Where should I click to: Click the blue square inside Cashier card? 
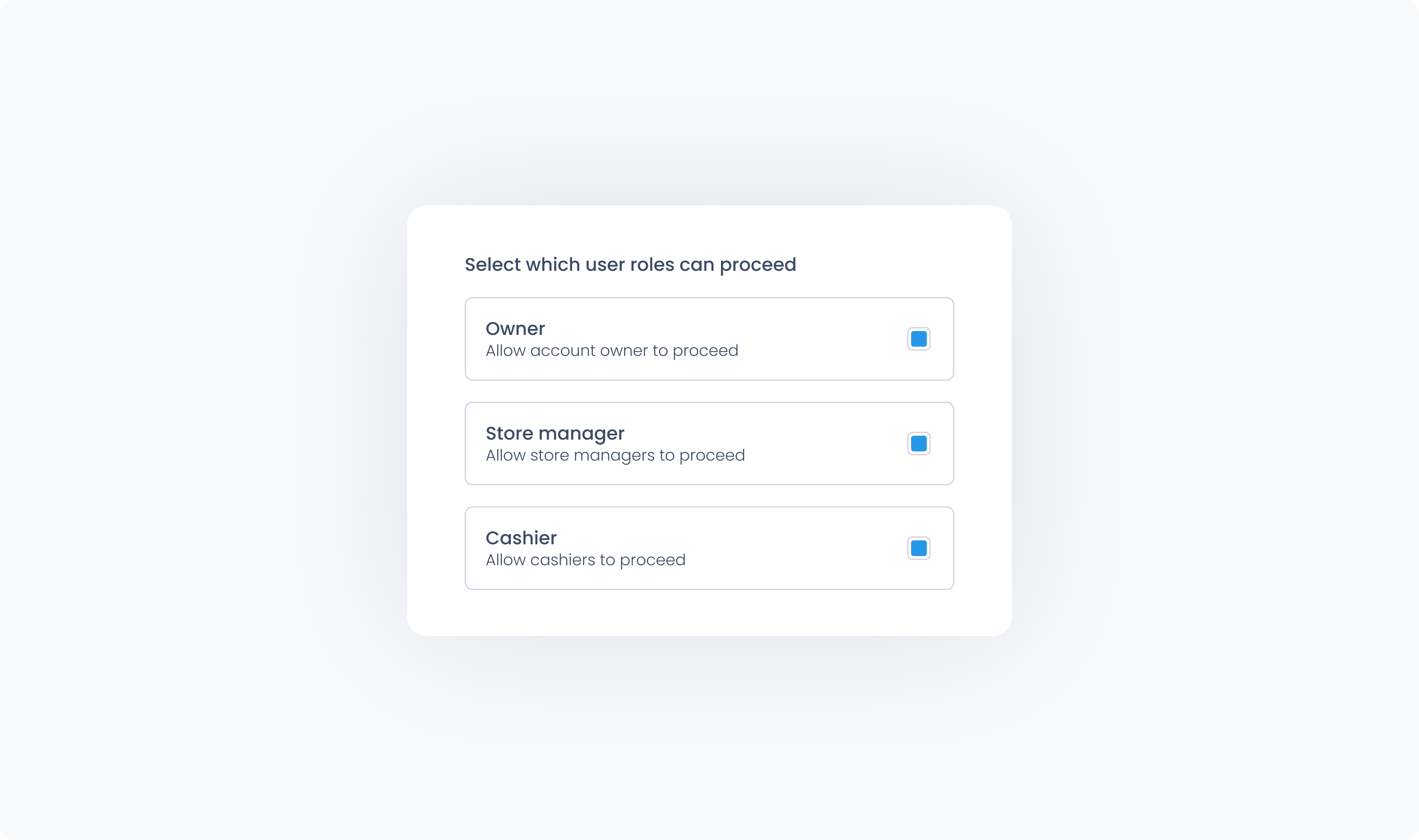pyautogui.click(x=918, y=548)
